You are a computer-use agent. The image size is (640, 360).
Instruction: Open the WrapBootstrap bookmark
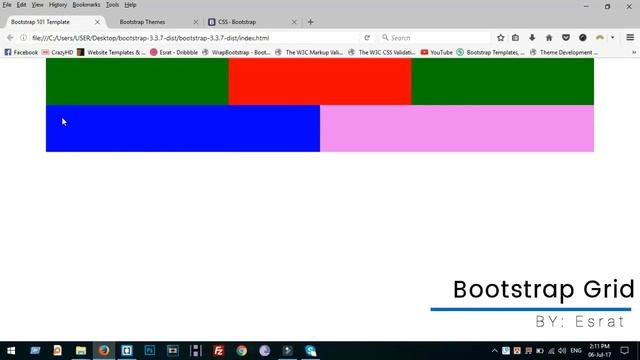(x=236, y=52)
